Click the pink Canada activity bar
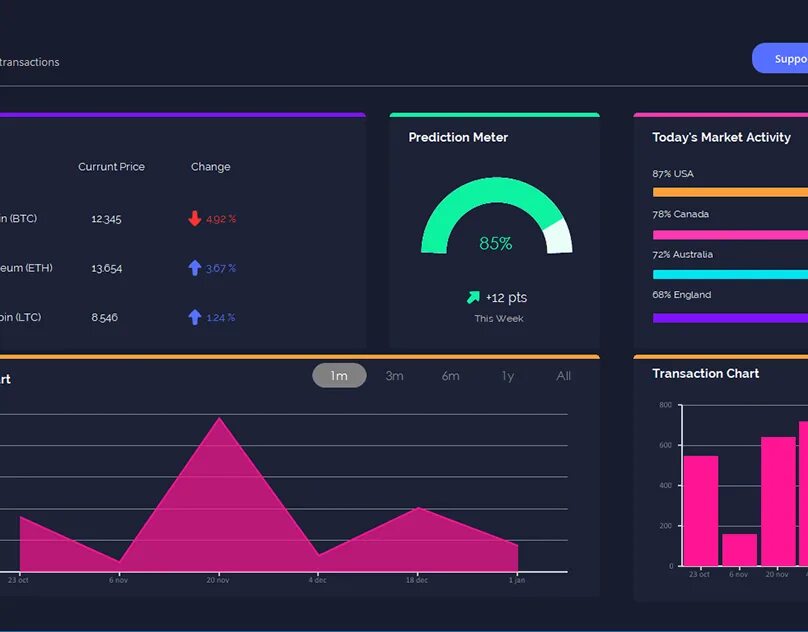The height and width of the screenshot is (632, 808). [730, 235]
